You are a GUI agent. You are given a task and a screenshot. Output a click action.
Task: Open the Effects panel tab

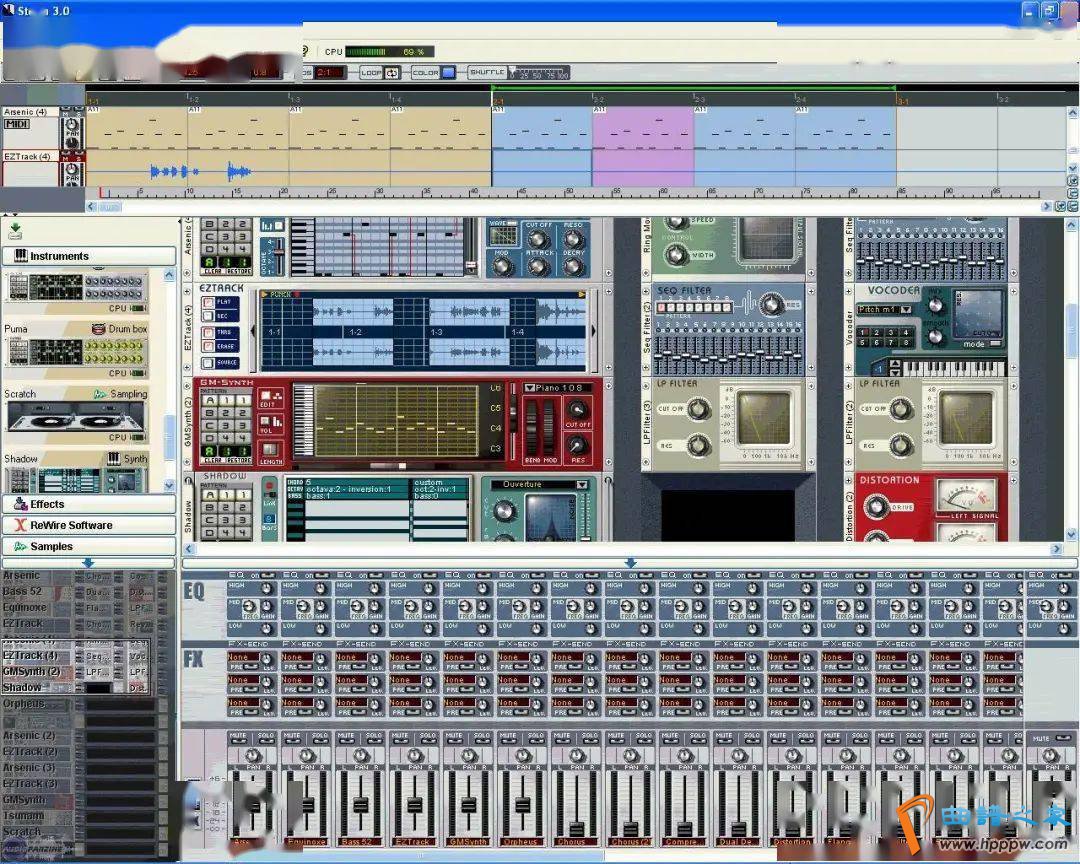(88, 504)
